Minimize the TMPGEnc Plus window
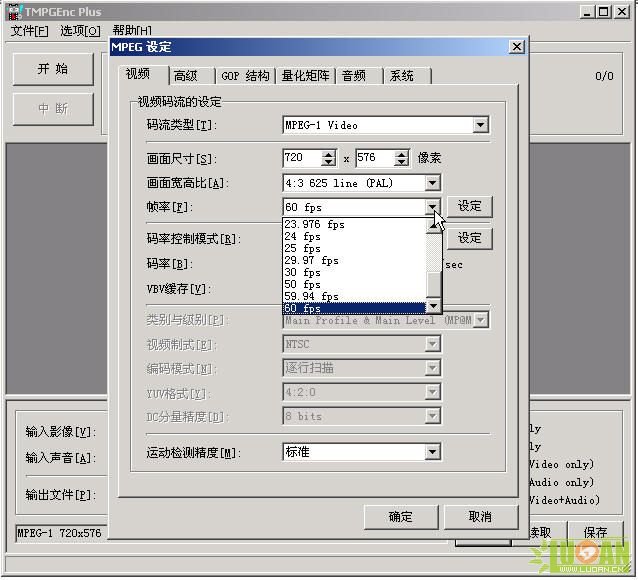This screenshot has width=638, height=580. [x=587, y=12]
